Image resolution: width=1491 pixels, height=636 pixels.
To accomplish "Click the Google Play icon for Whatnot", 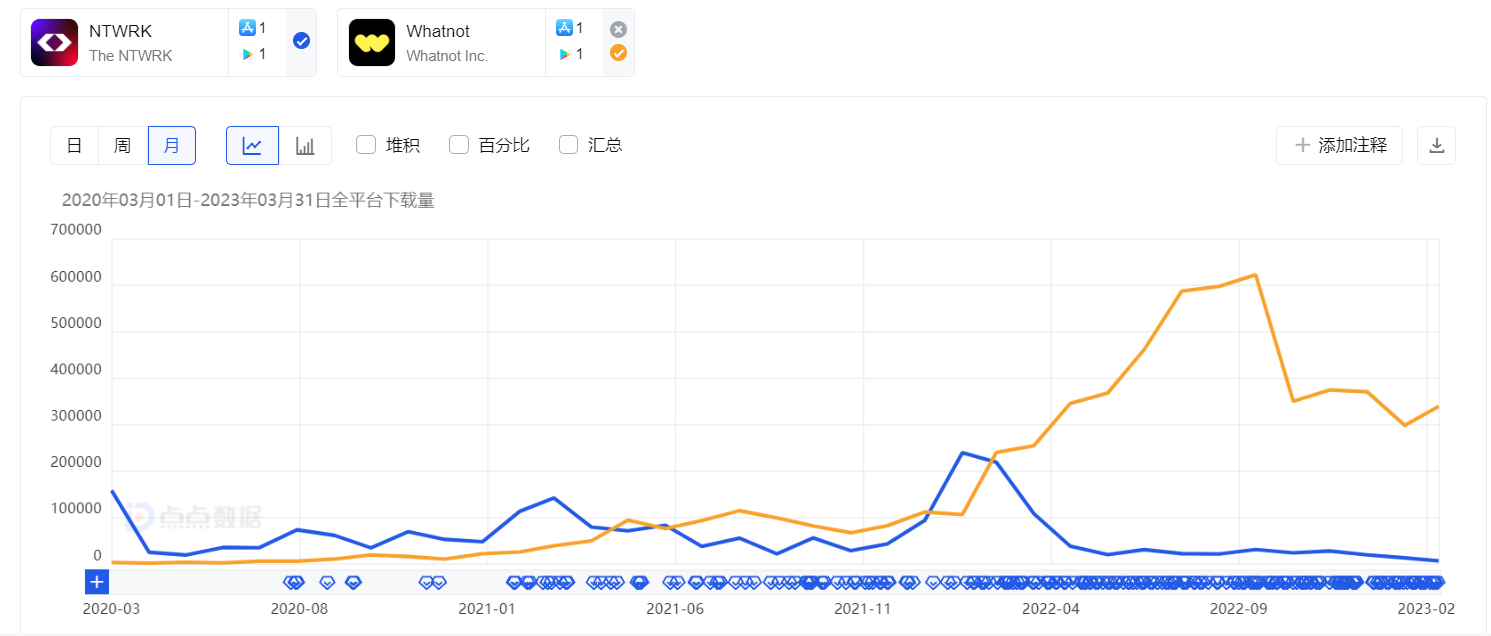I will tap(564, 54).
